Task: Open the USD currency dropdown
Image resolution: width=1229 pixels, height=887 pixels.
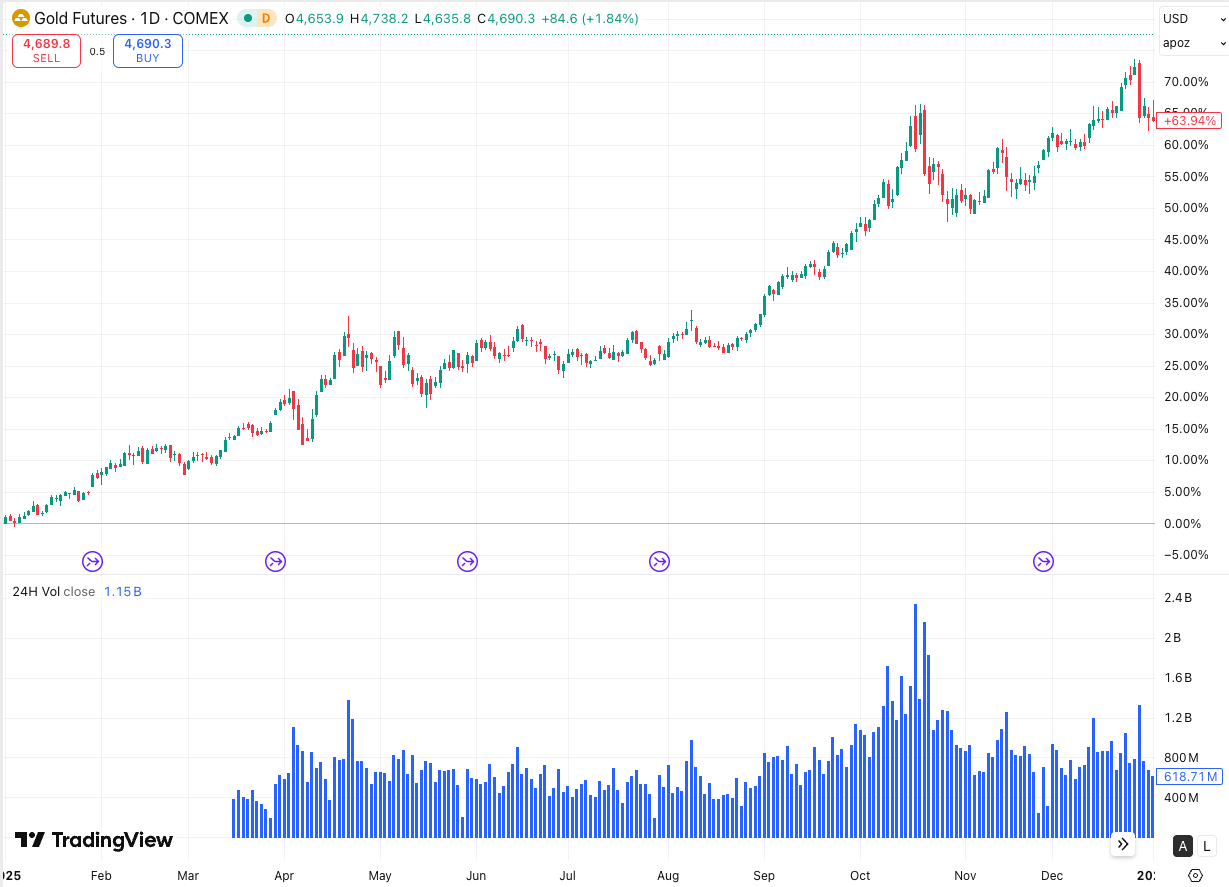Action: point(1177,18)
